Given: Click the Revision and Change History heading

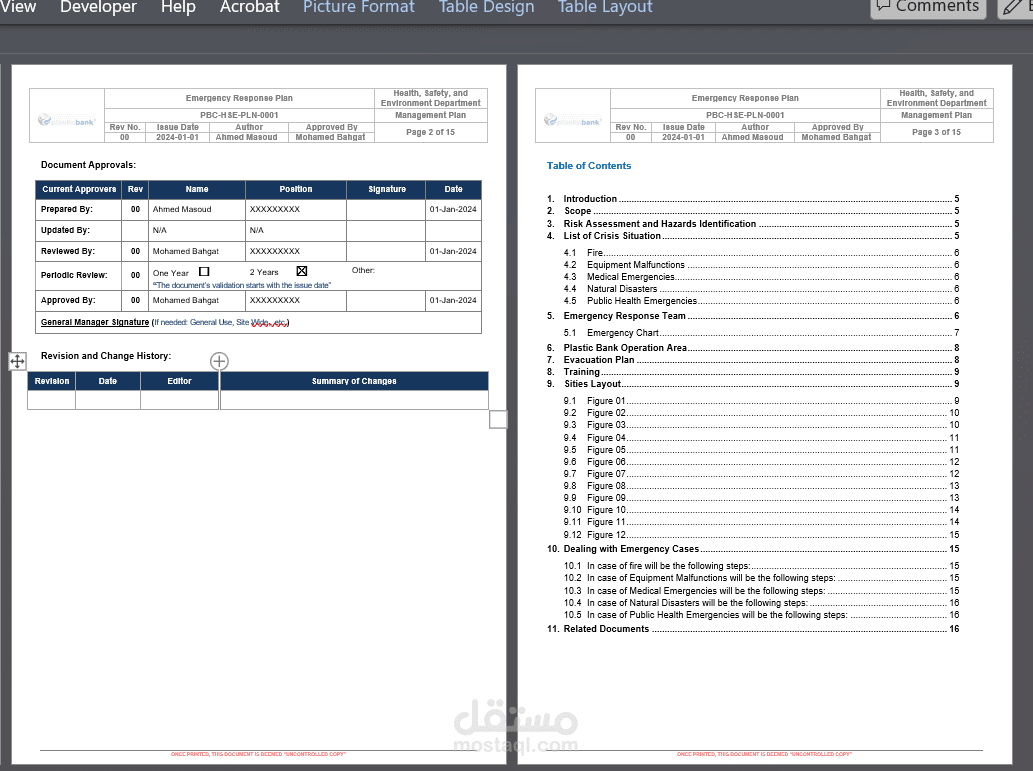Looking at the screenshot, I should tap(106, 356).
